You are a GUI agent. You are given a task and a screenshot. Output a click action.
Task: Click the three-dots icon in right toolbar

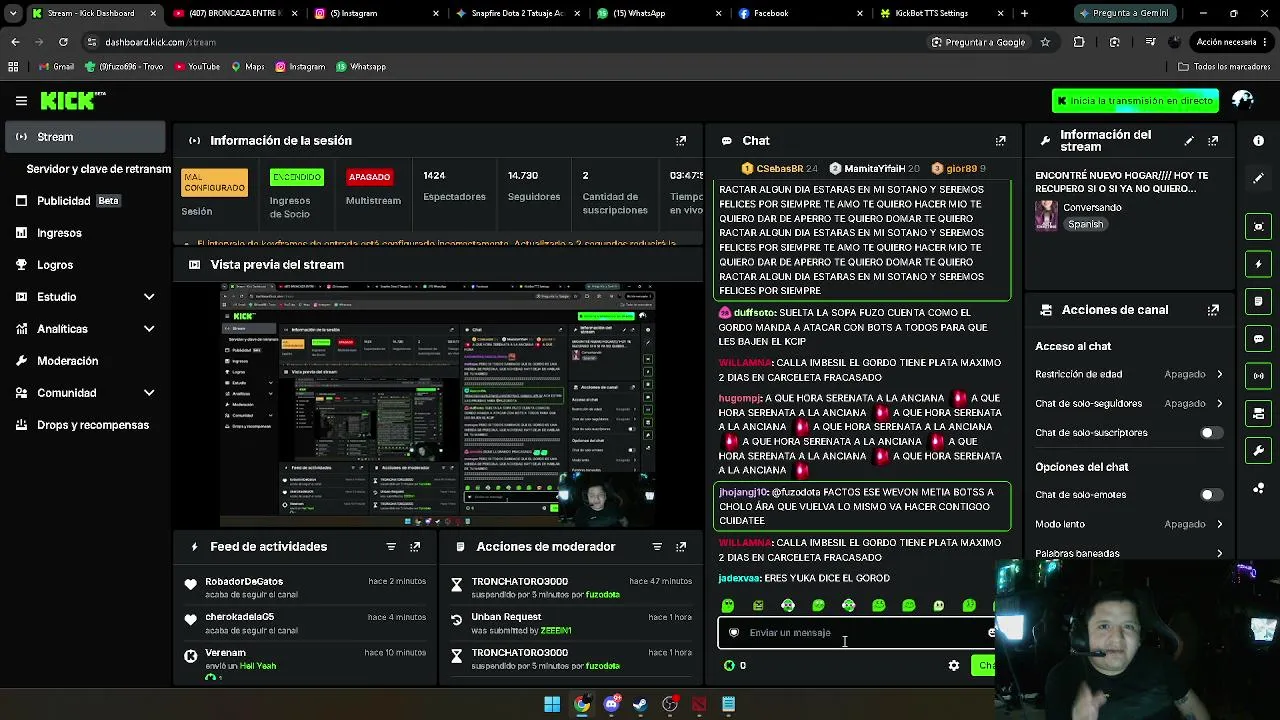click(x=1259, y=488)
